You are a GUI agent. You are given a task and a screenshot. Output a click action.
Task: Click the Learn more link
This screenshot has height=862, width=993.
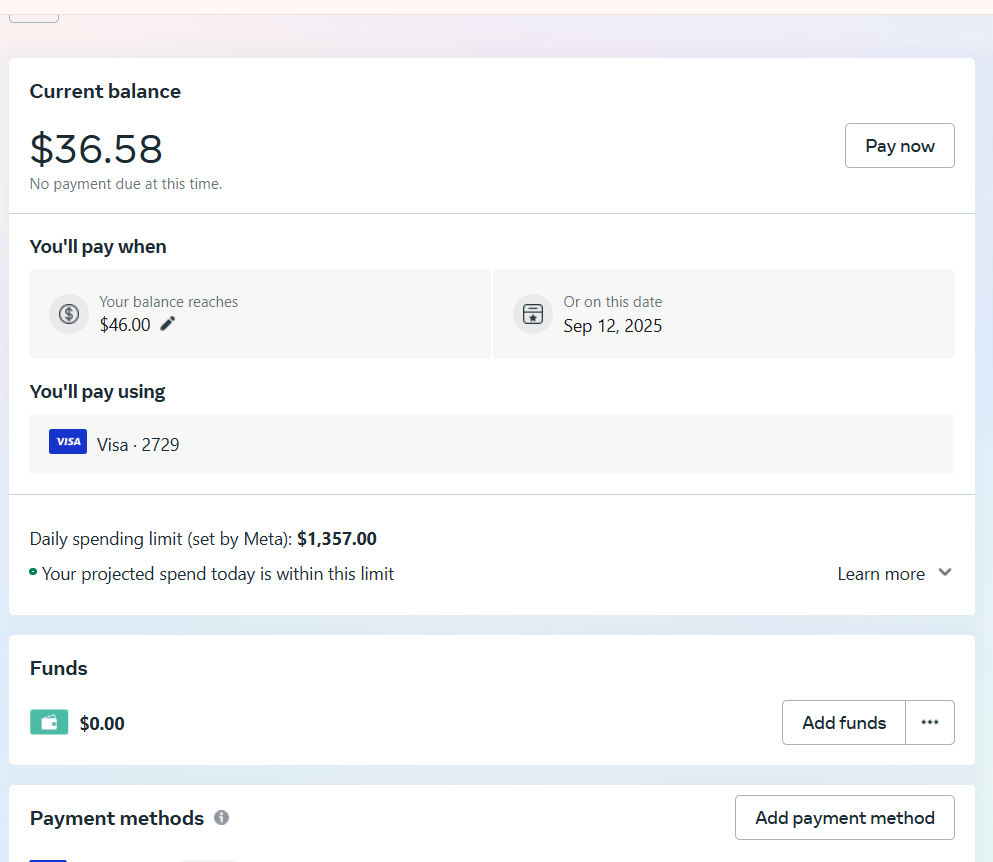coord(881,574)
